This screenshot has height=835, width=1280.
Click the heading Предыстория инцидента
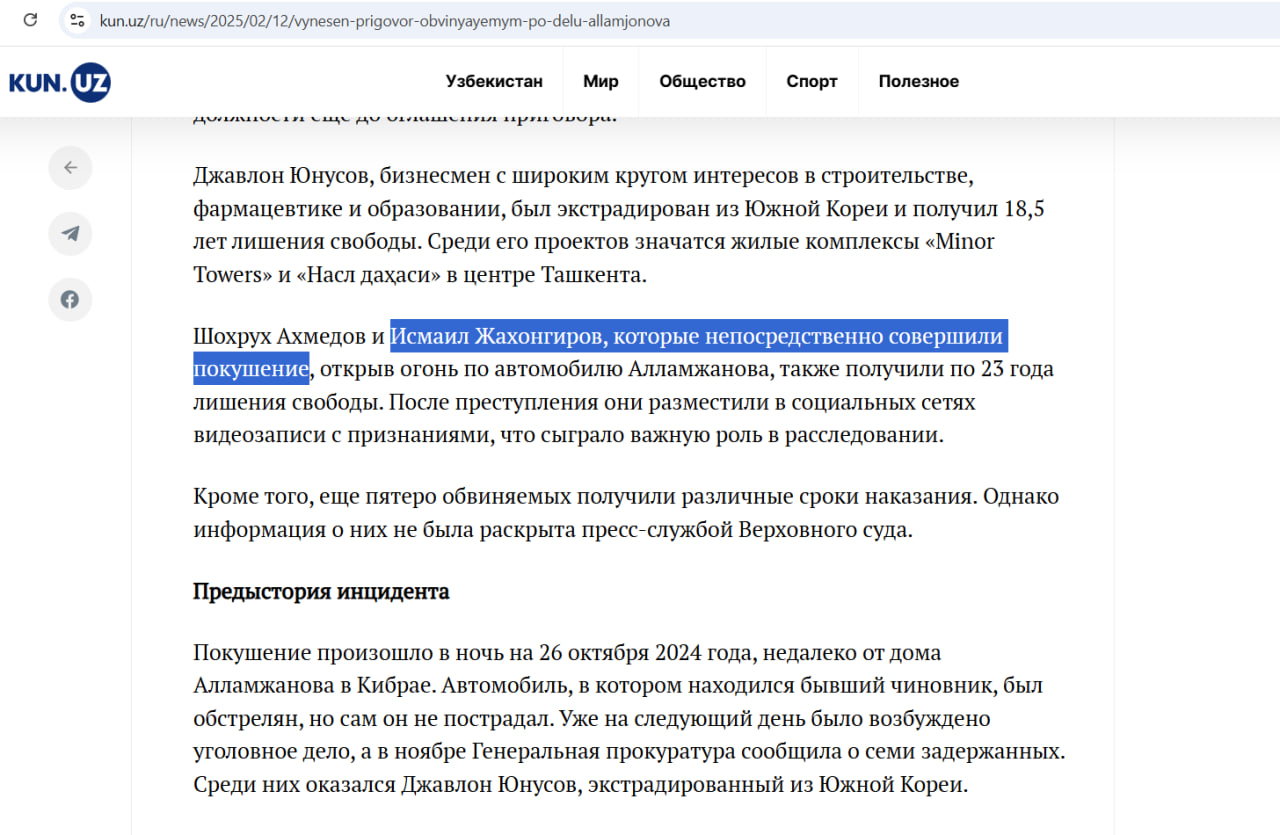(x=321, y=591)
